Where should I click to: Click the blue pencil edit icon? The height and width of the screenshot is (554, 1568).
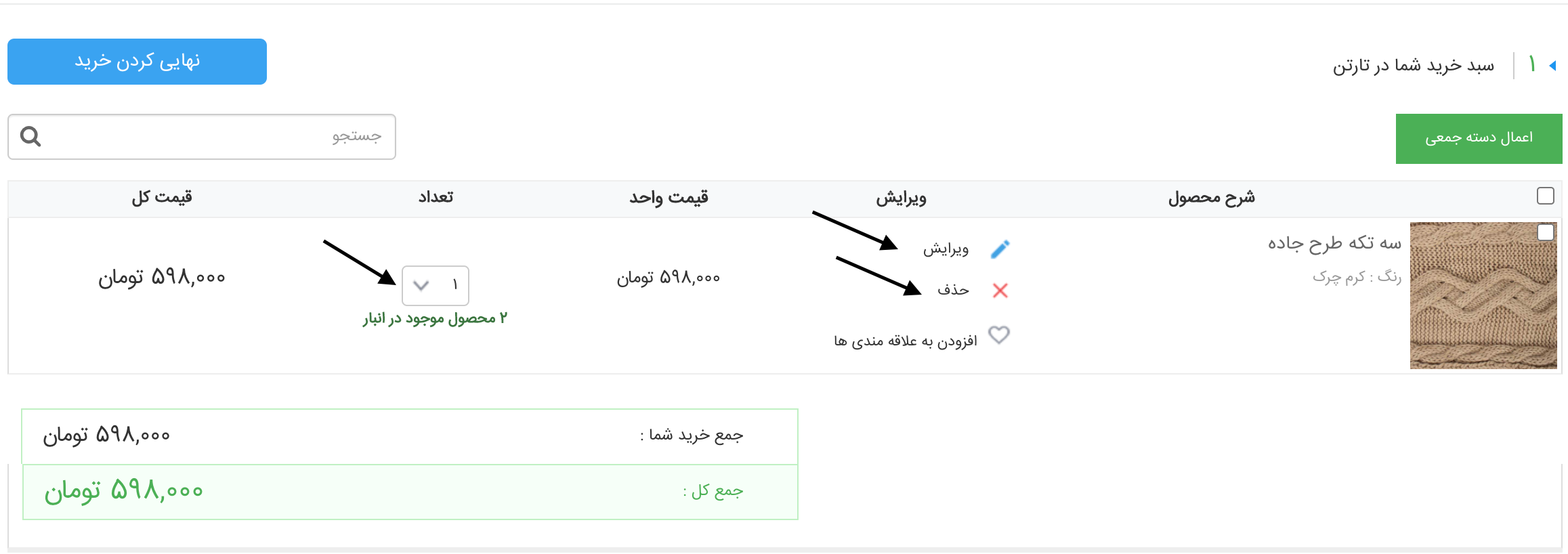[1000, 249]
